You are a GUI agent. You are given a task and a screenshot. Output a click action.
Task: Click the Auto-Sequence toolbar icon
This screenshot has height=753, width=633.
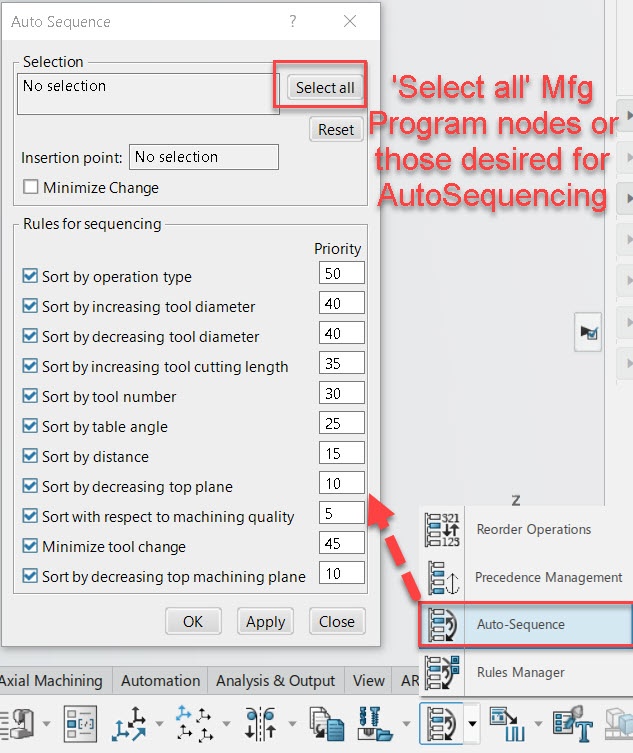(442, 723)
